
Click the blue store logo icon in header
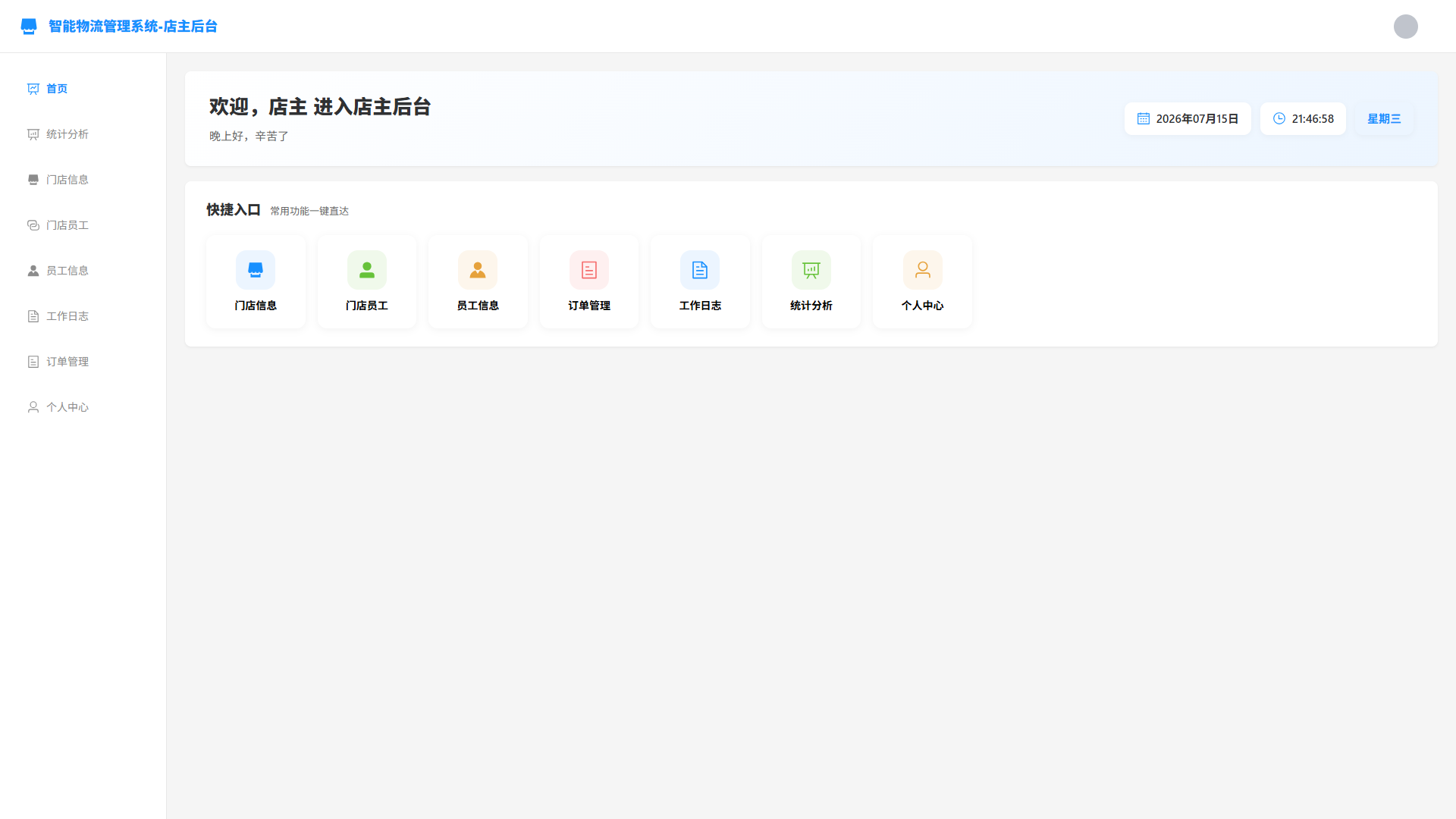tap(29, 27)
